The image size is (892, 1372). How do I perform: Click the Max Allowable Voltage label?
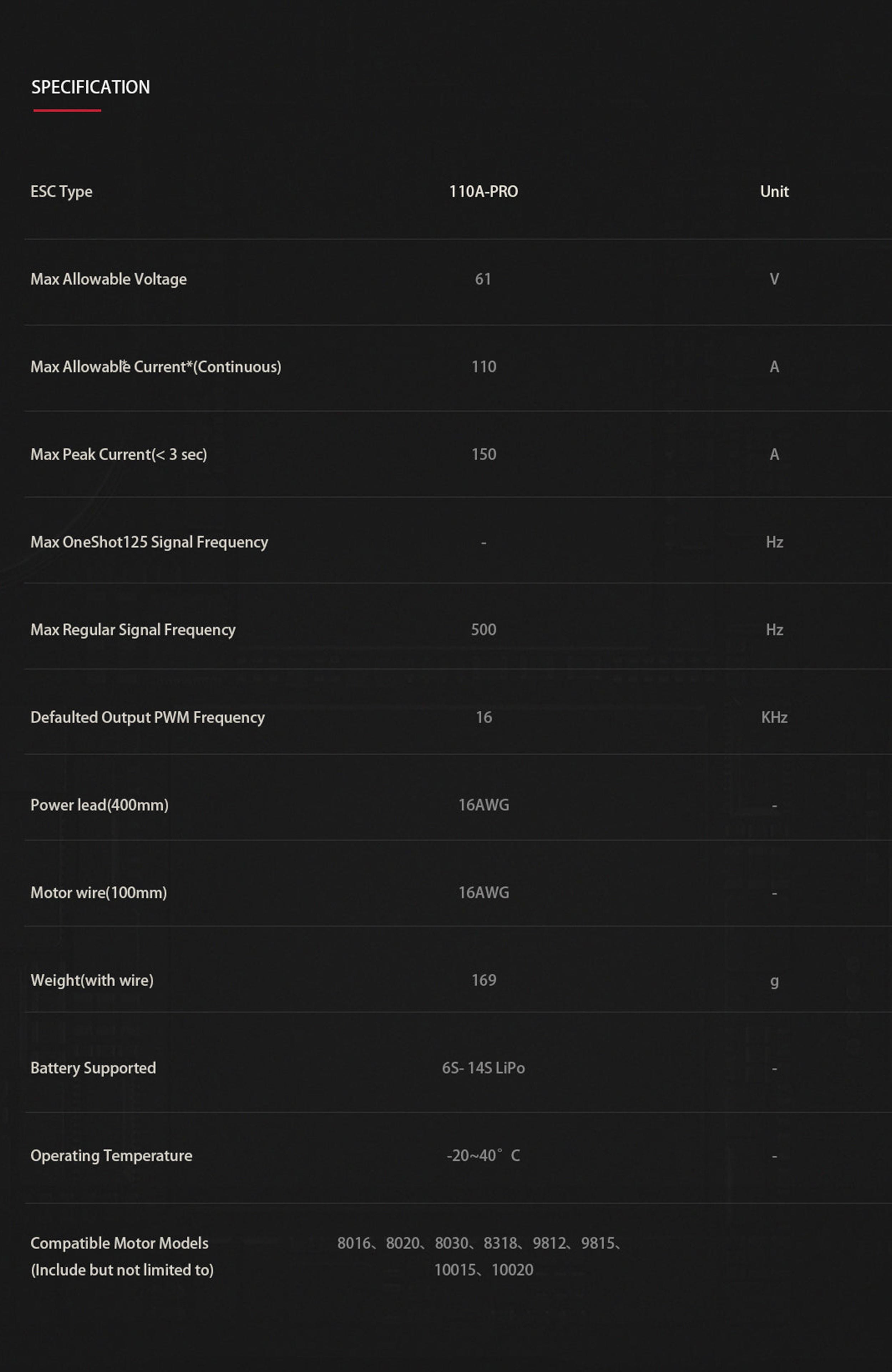coord(108,279)
